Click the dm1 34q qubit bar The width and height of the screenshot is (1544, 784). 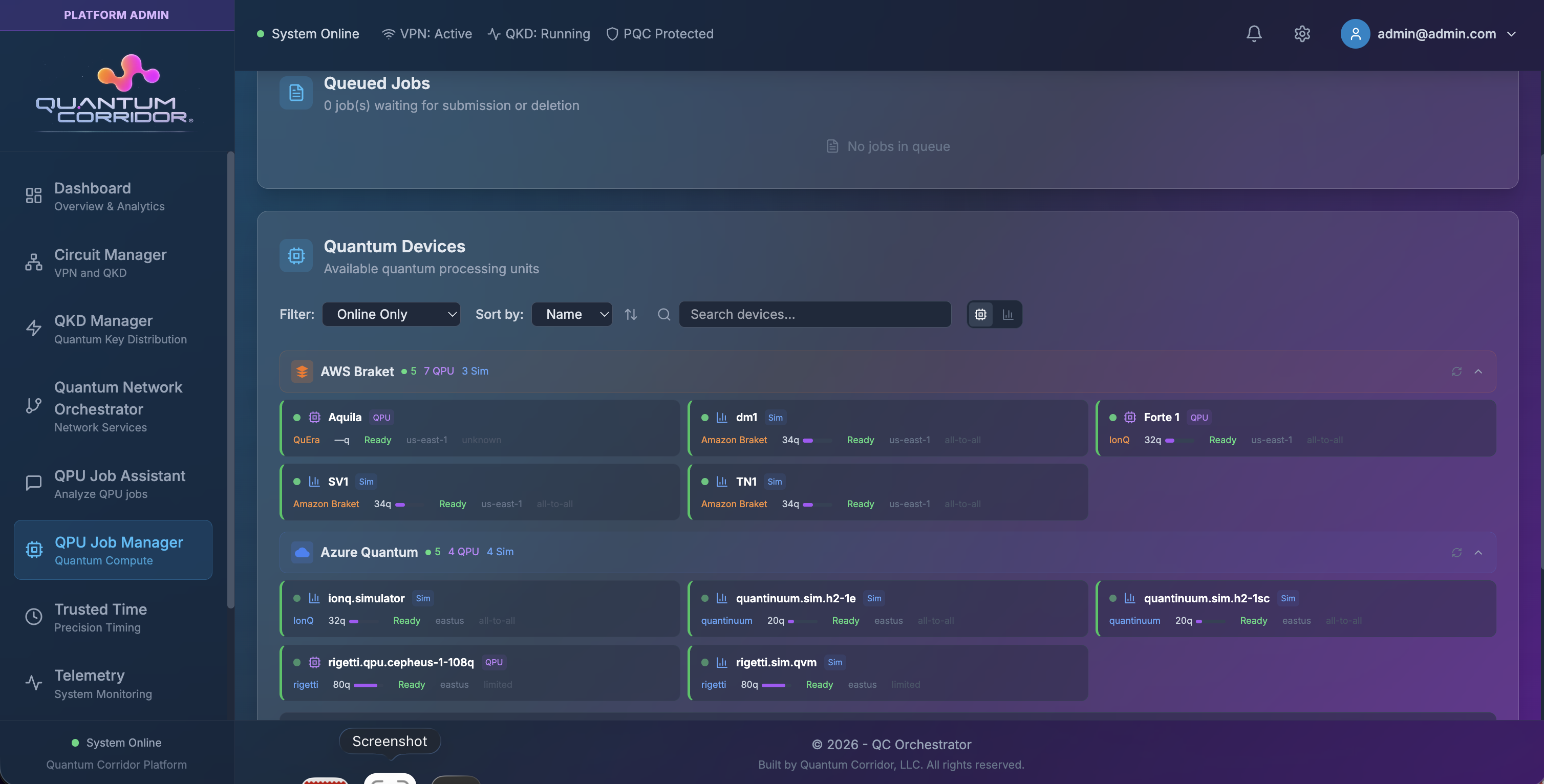[x=818, y=441]
